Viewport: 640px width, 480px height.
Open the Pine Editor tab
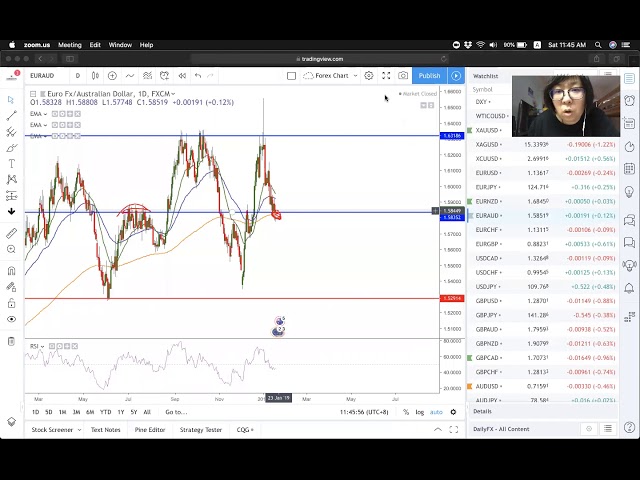(x=149, y=430)
